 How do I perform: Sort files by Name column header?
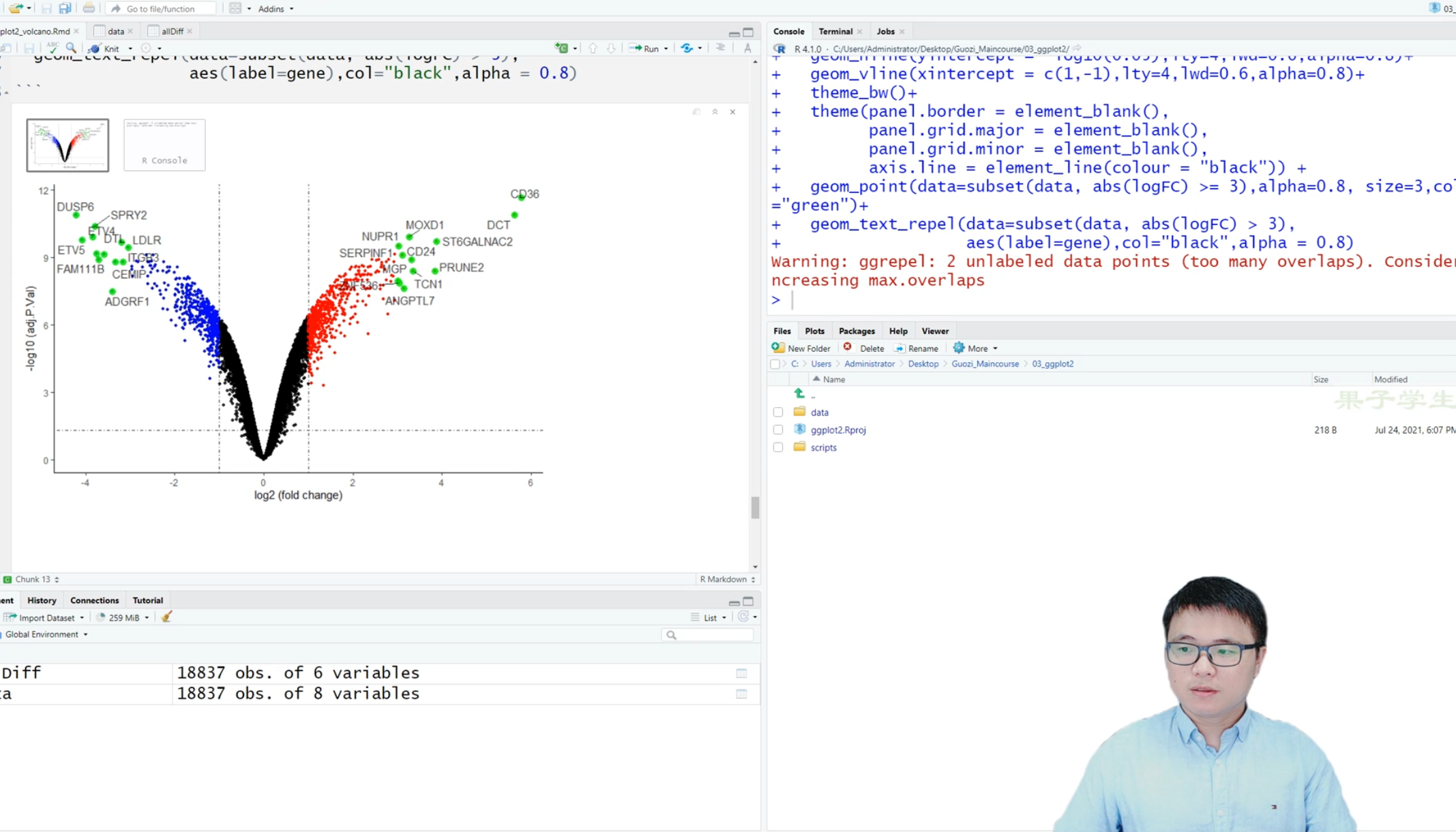[833, 379]
